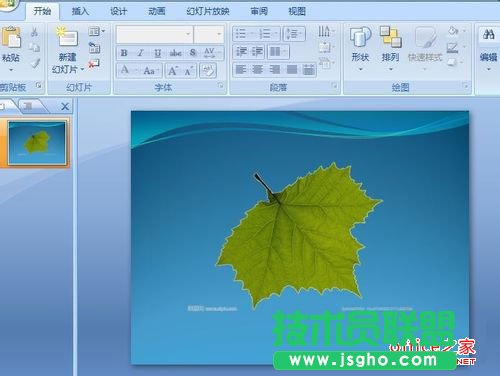Open the 开始 ribbon tab
Viewport: 500px width, 376px height.
coord(43,11)
